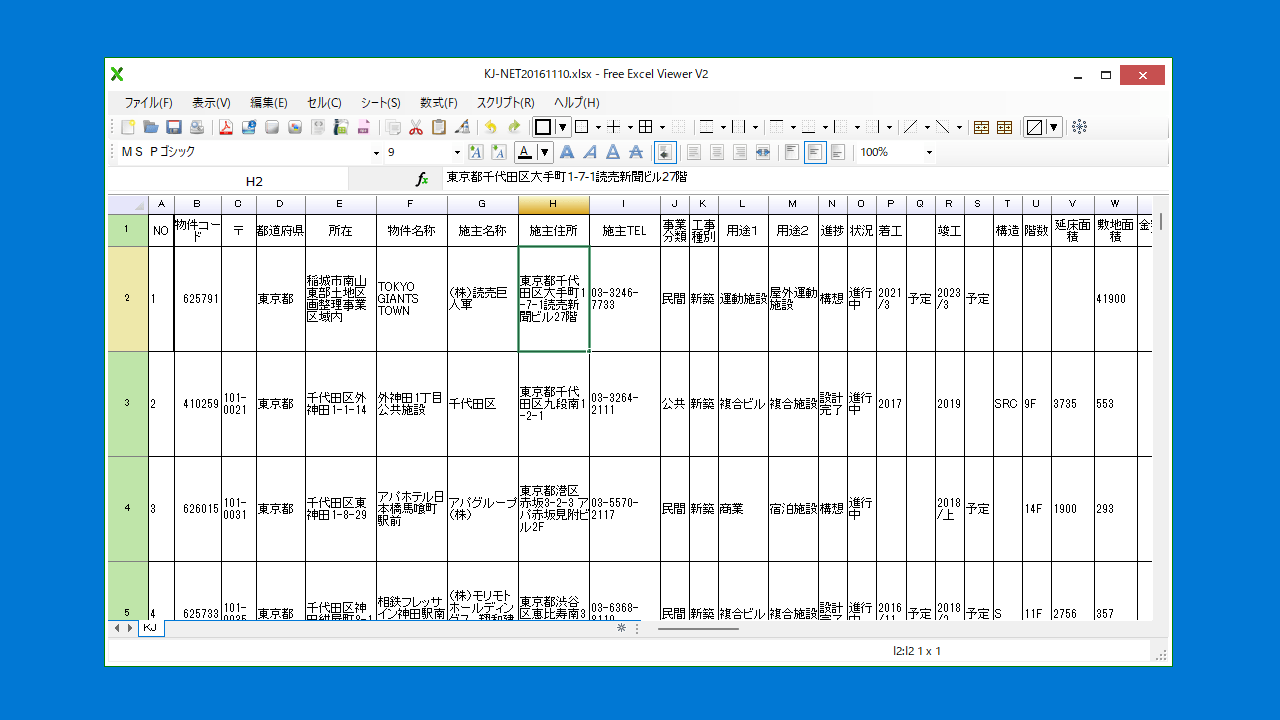
Task: Click the horizontal scrollbar thumb
Action: pos(699,628)
